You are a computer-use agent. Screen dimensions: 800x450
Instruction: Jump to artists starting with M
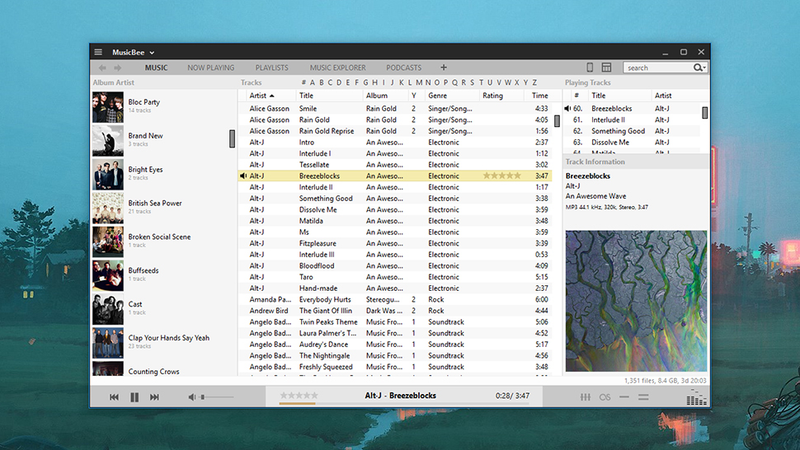tap(419, 83)
